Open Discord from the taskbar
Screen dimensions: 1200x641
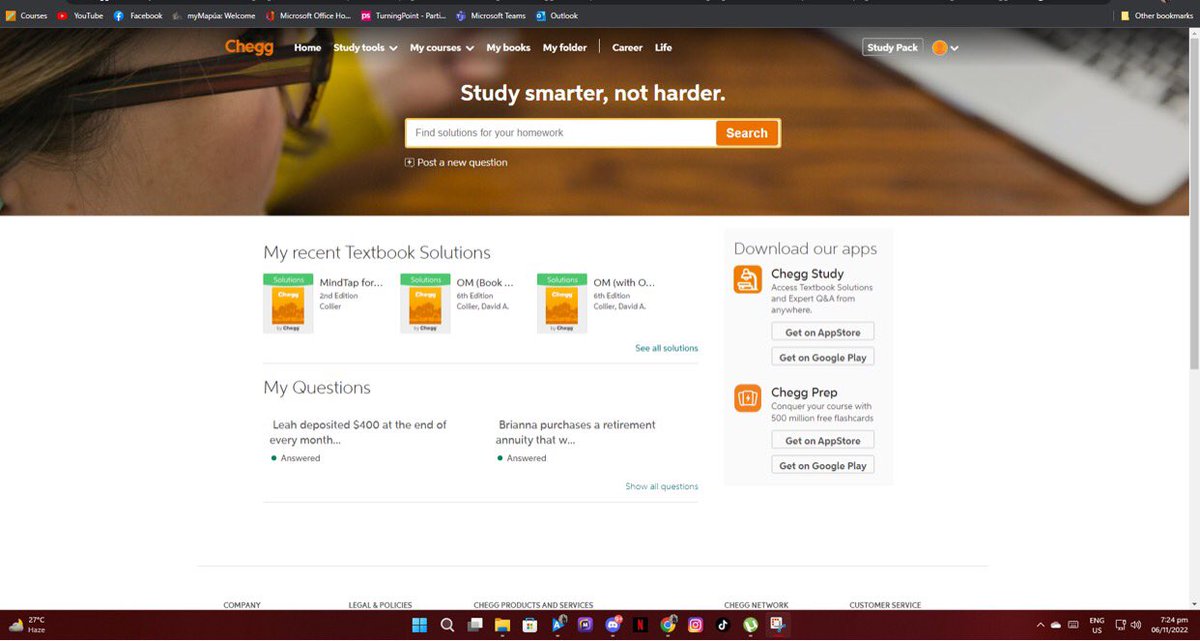pos(613,625)
